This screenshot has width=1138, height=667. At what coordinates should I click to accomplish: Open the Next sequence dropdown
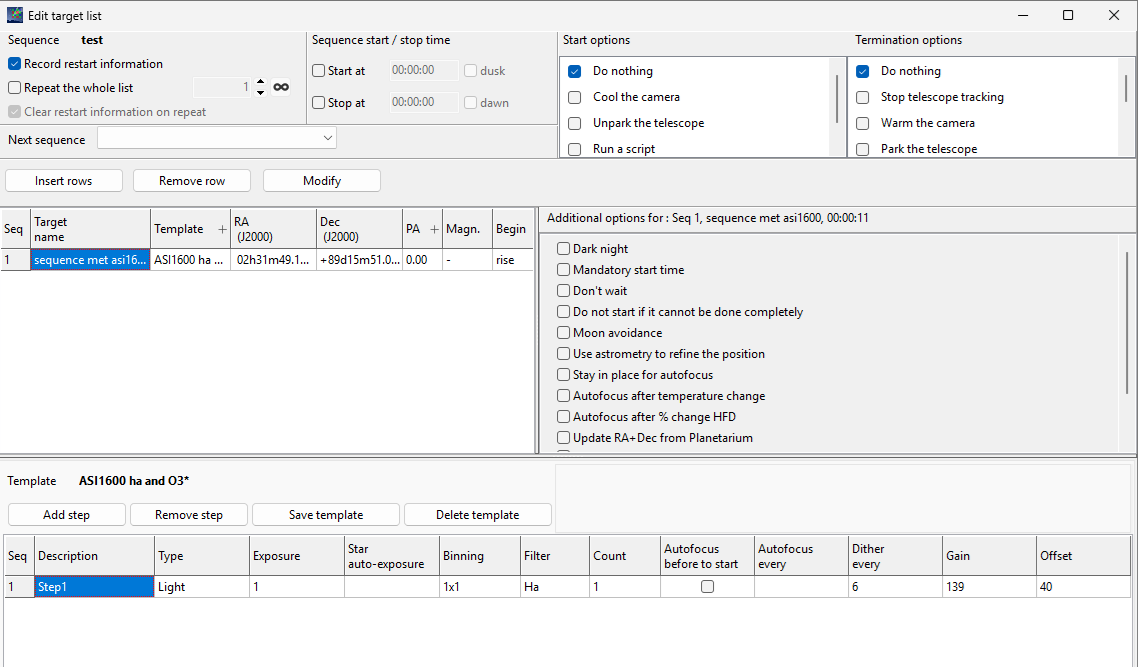click(x=217, y=138)
